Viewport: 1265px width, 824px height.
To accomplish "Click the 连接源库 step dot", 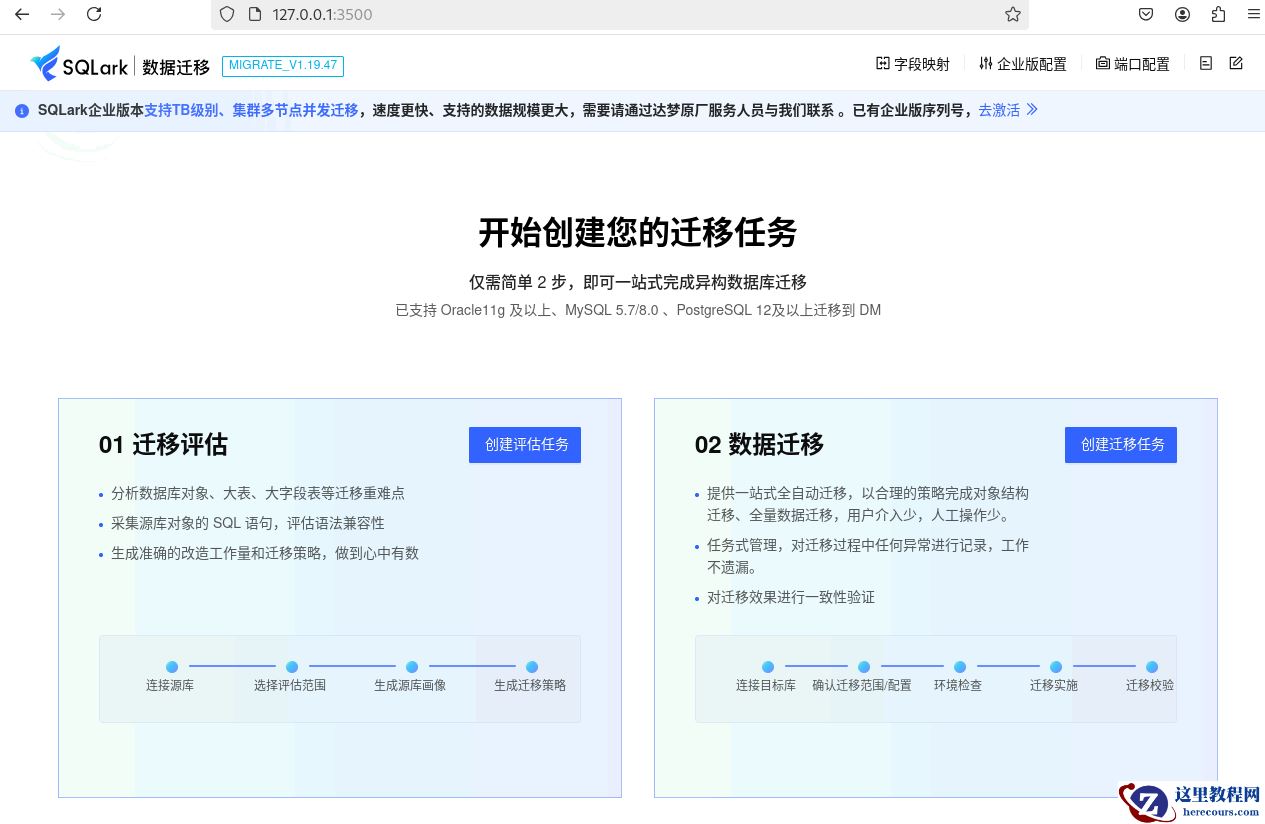I will pyautogui.click(x=172, y=667).
